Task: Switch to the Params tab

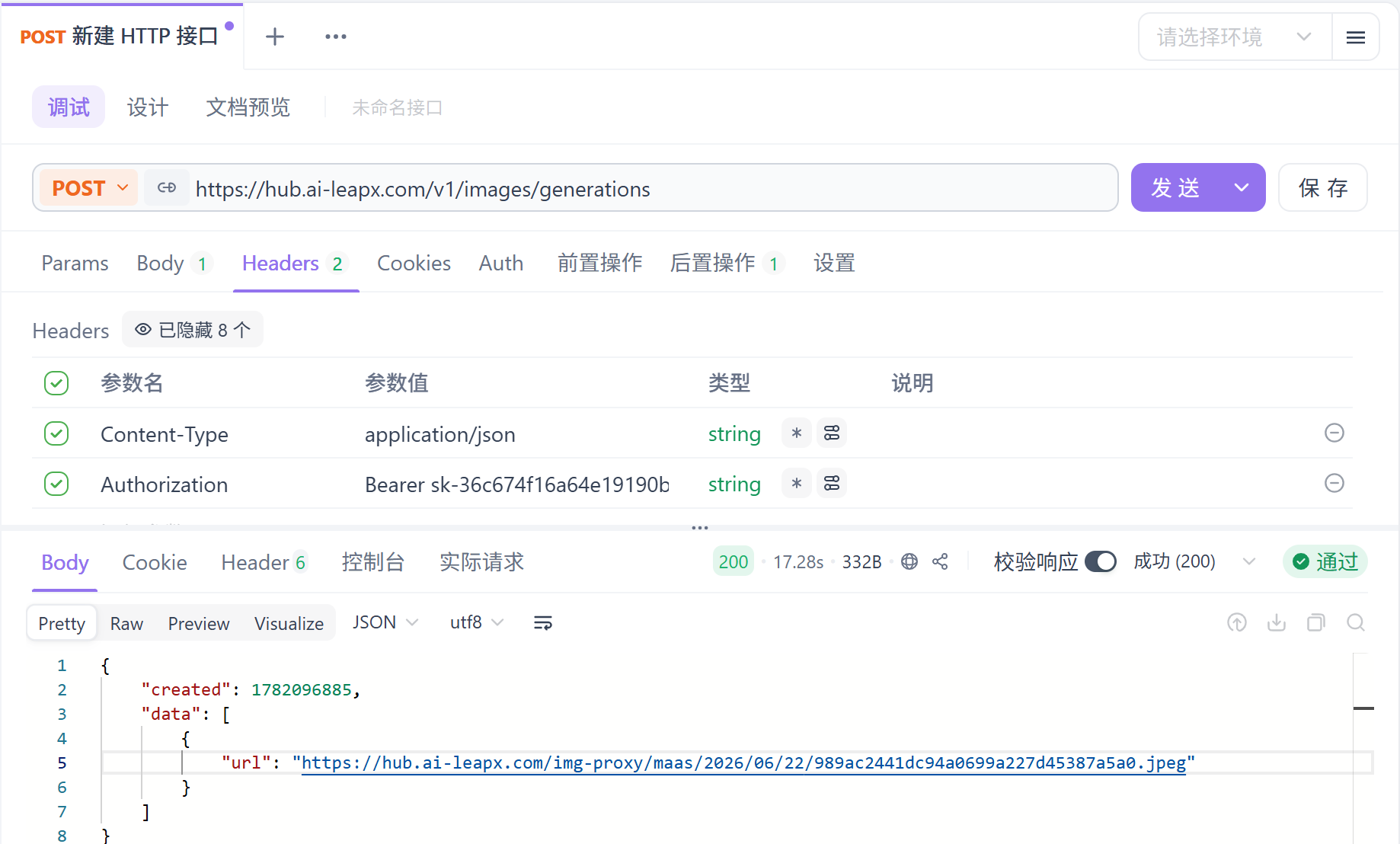Action: click(75, 263)
